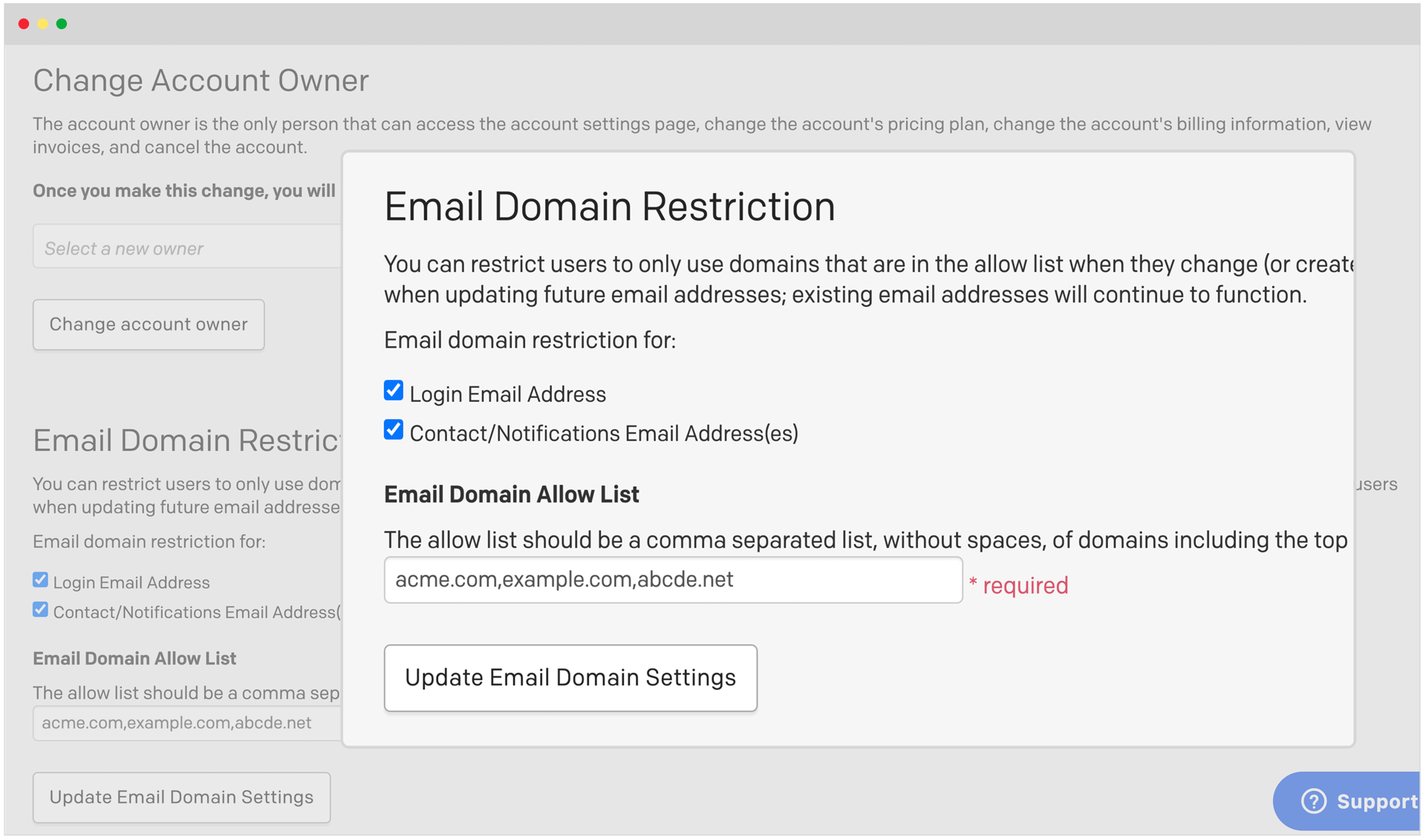Click the question mark icon in Support
The height and width of the screenshot is (840, 1426).
click(1313, 801)
